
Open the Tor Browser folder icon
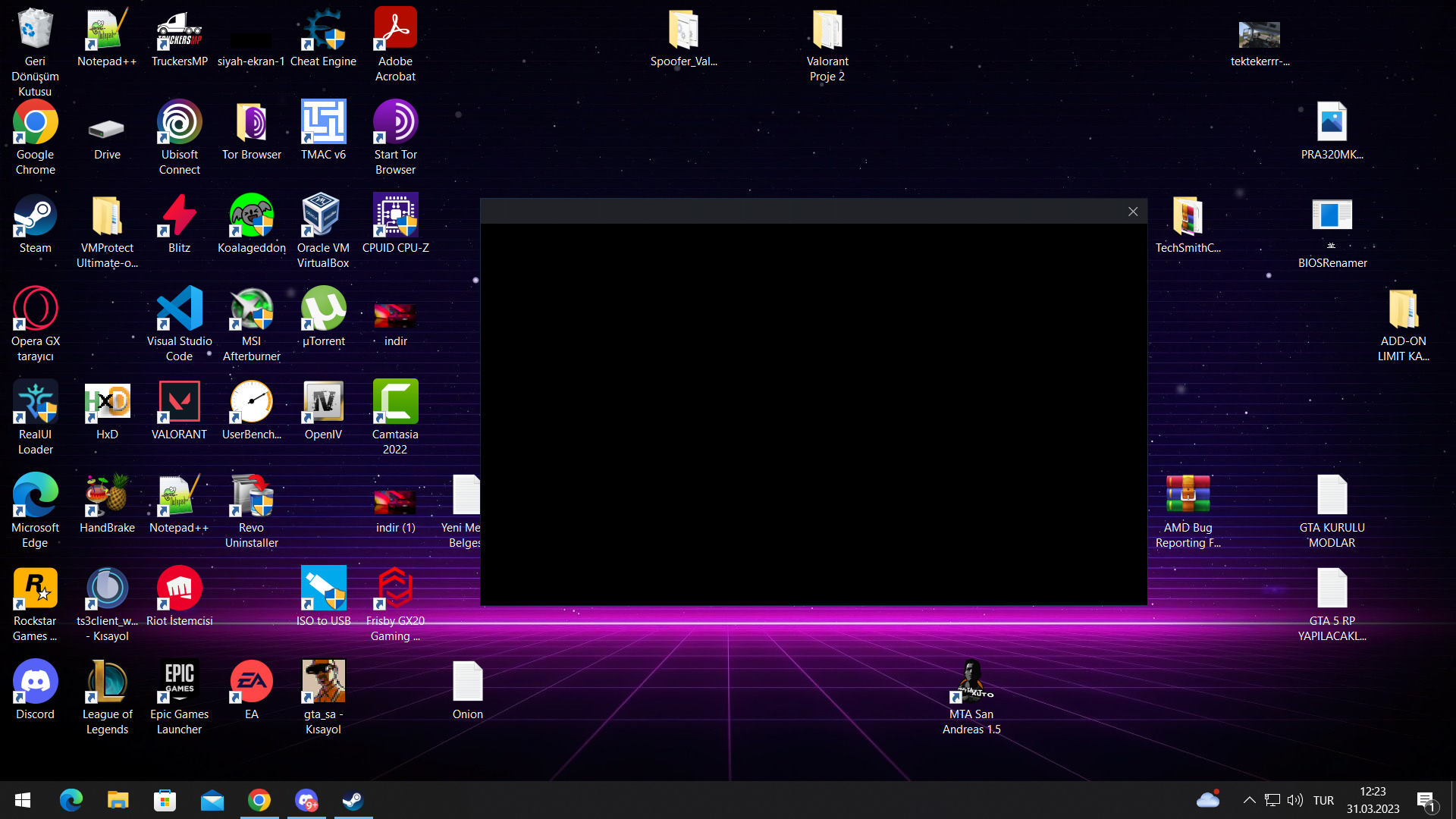pos(251,130)
